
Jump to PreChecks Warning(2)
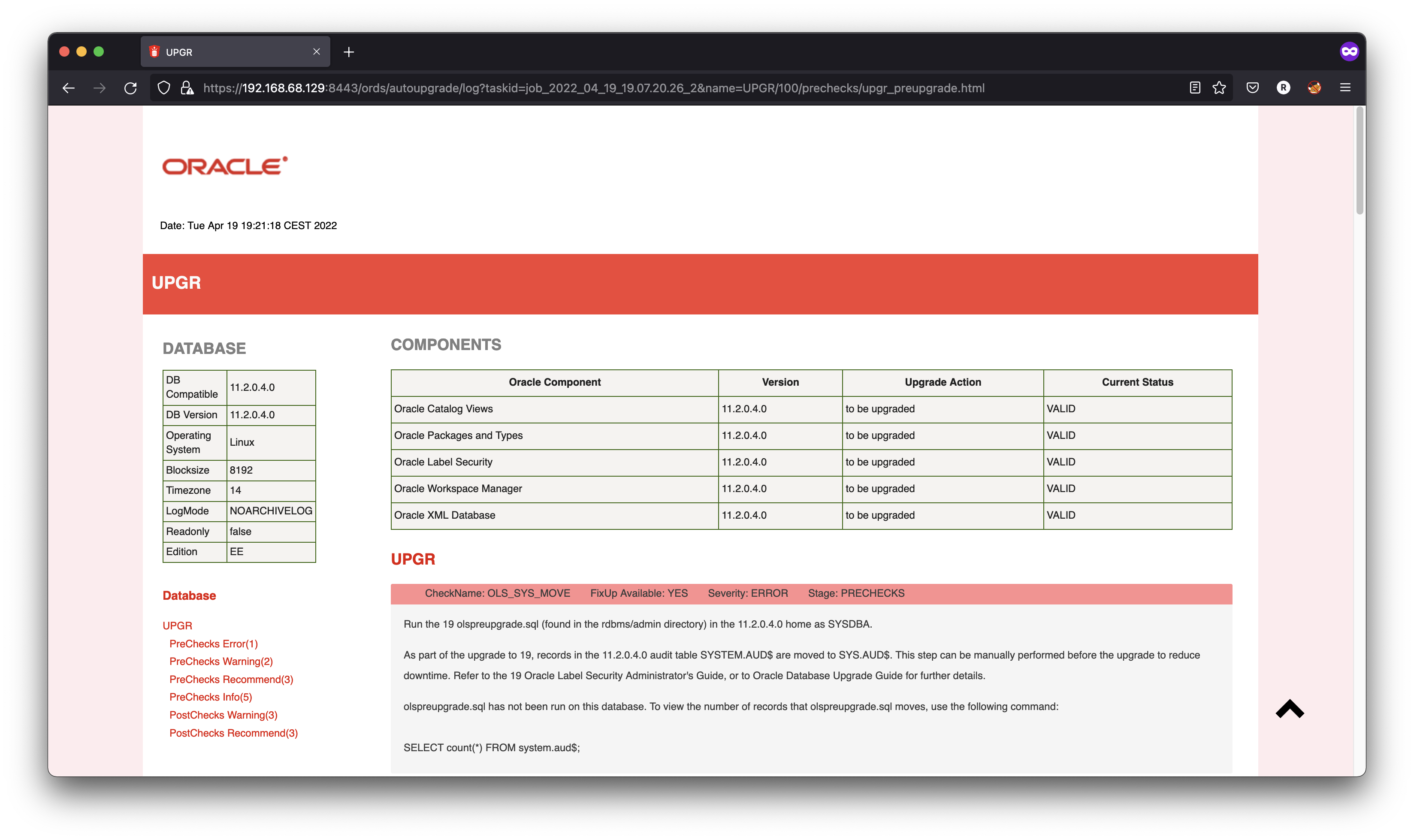221,661
